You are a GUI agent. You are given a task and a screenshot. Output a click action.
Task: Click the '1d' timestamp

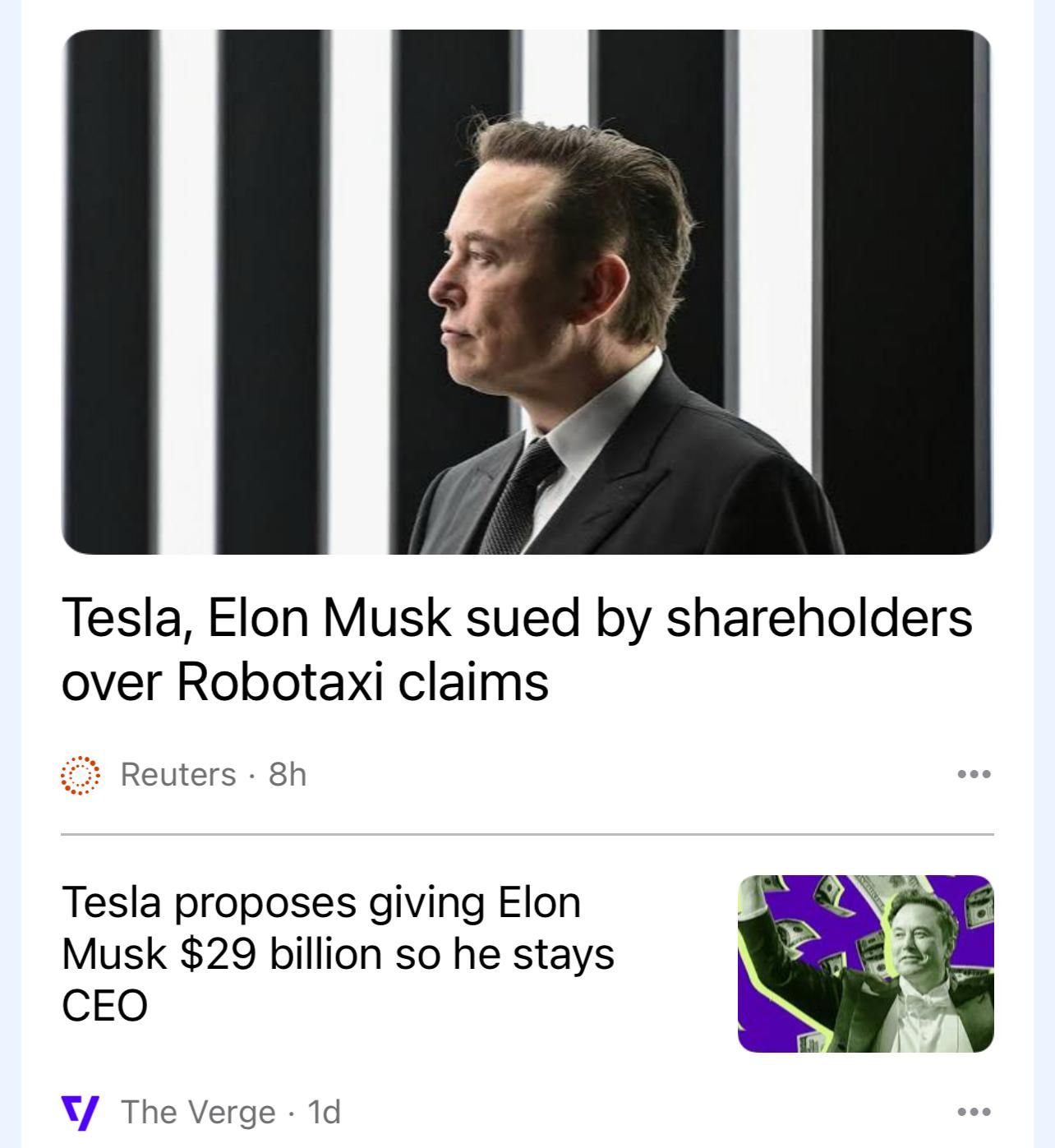pos(324,1112)
